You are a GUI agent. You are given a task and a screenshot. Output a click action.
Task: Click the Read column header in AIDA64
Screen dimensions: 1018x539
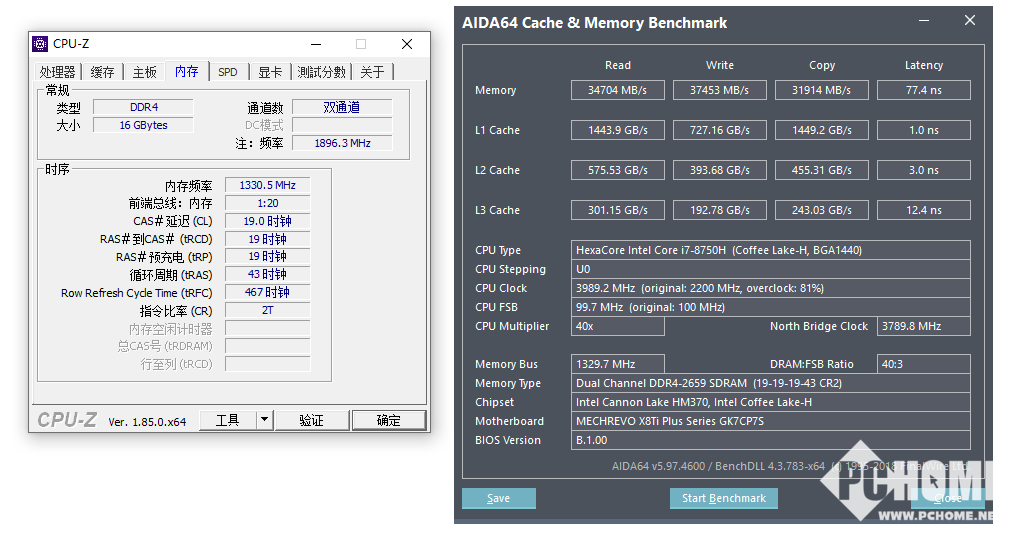click(617, 65)
